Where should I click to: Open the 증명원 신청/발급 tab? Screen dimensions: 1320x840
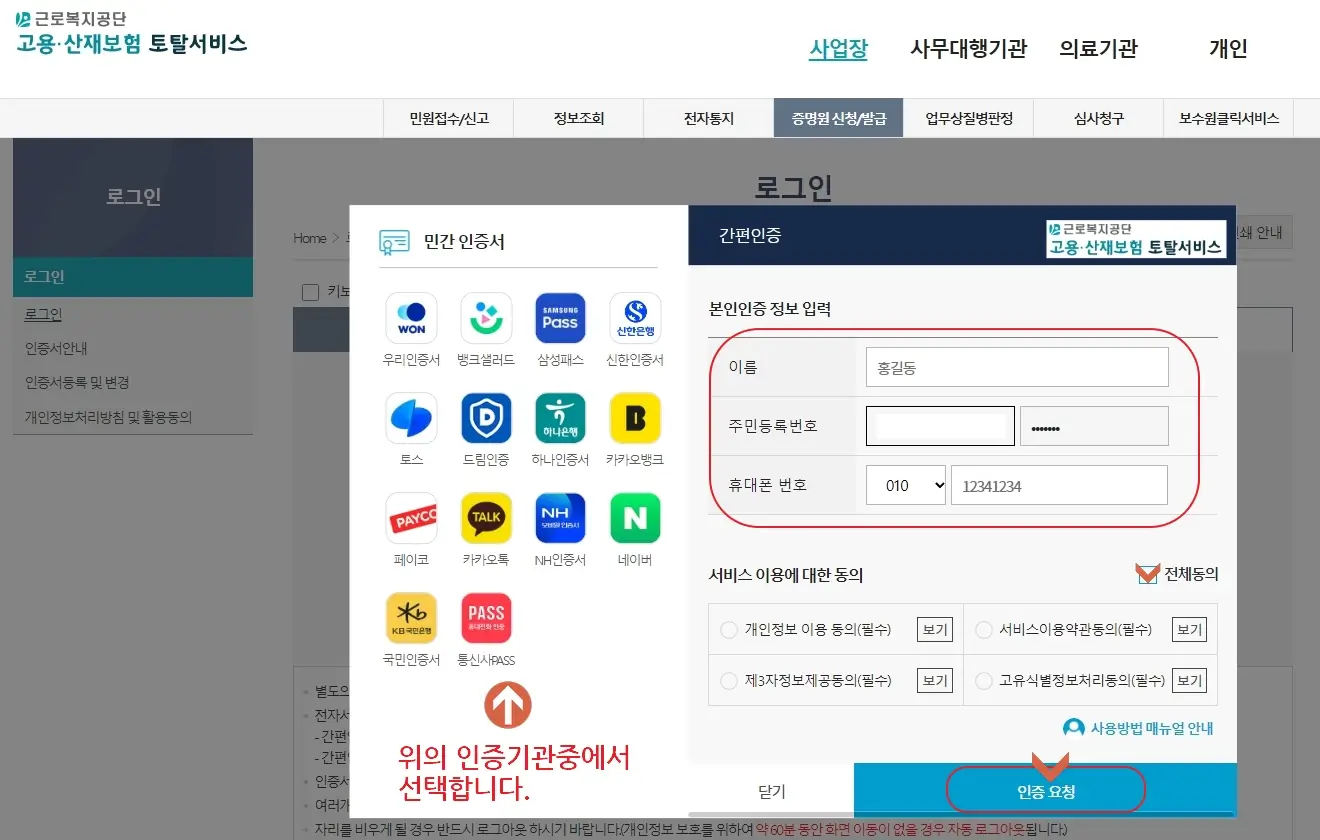(838, 118)
